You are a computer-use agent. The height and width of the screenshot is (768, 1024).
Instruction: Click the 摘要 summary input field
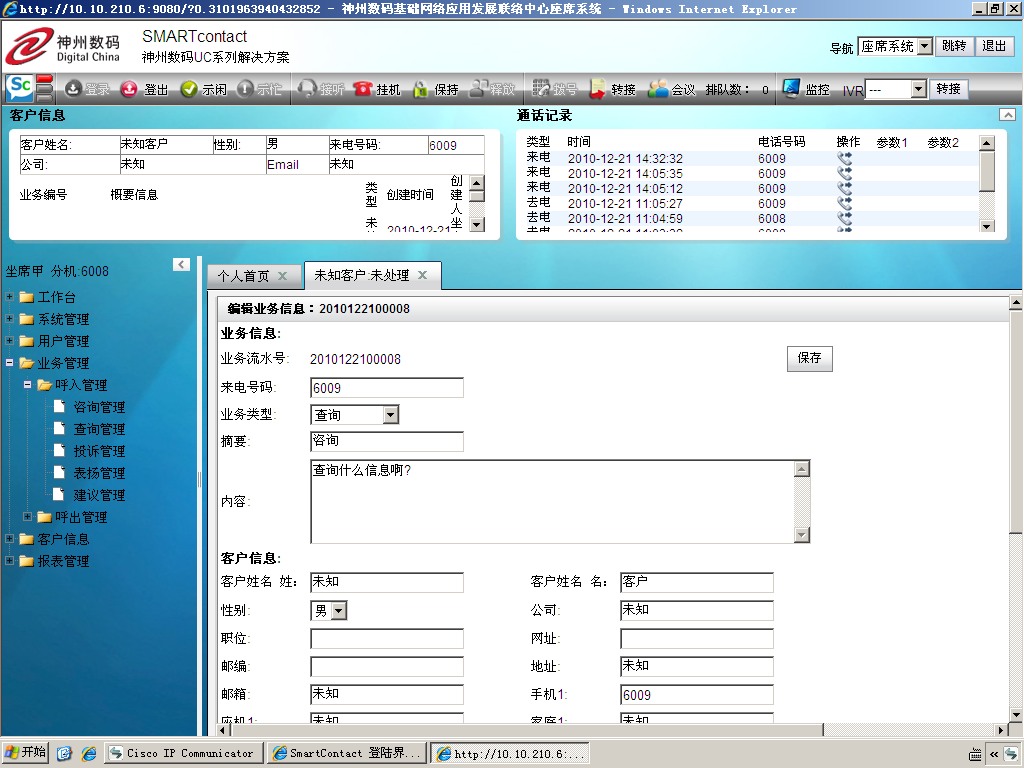click(x=387, y=441)
